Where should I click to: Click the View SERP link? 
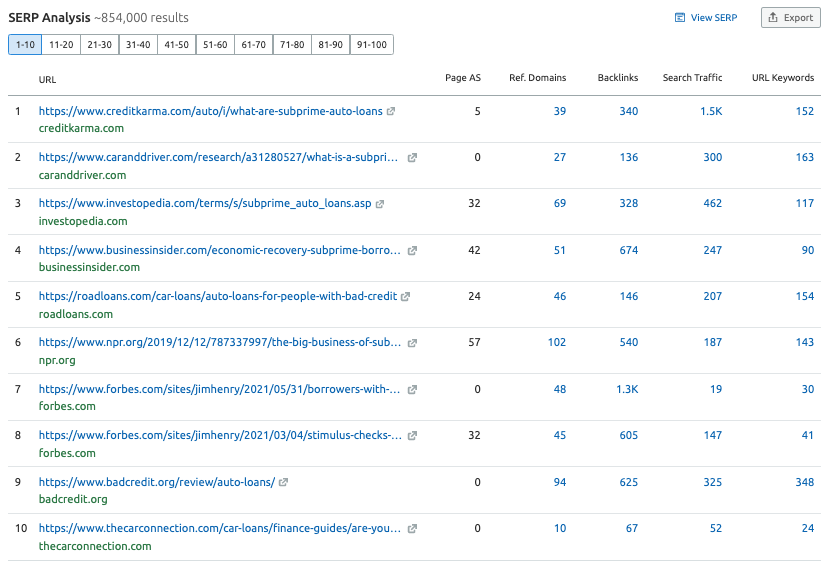[x=706, y=18]
